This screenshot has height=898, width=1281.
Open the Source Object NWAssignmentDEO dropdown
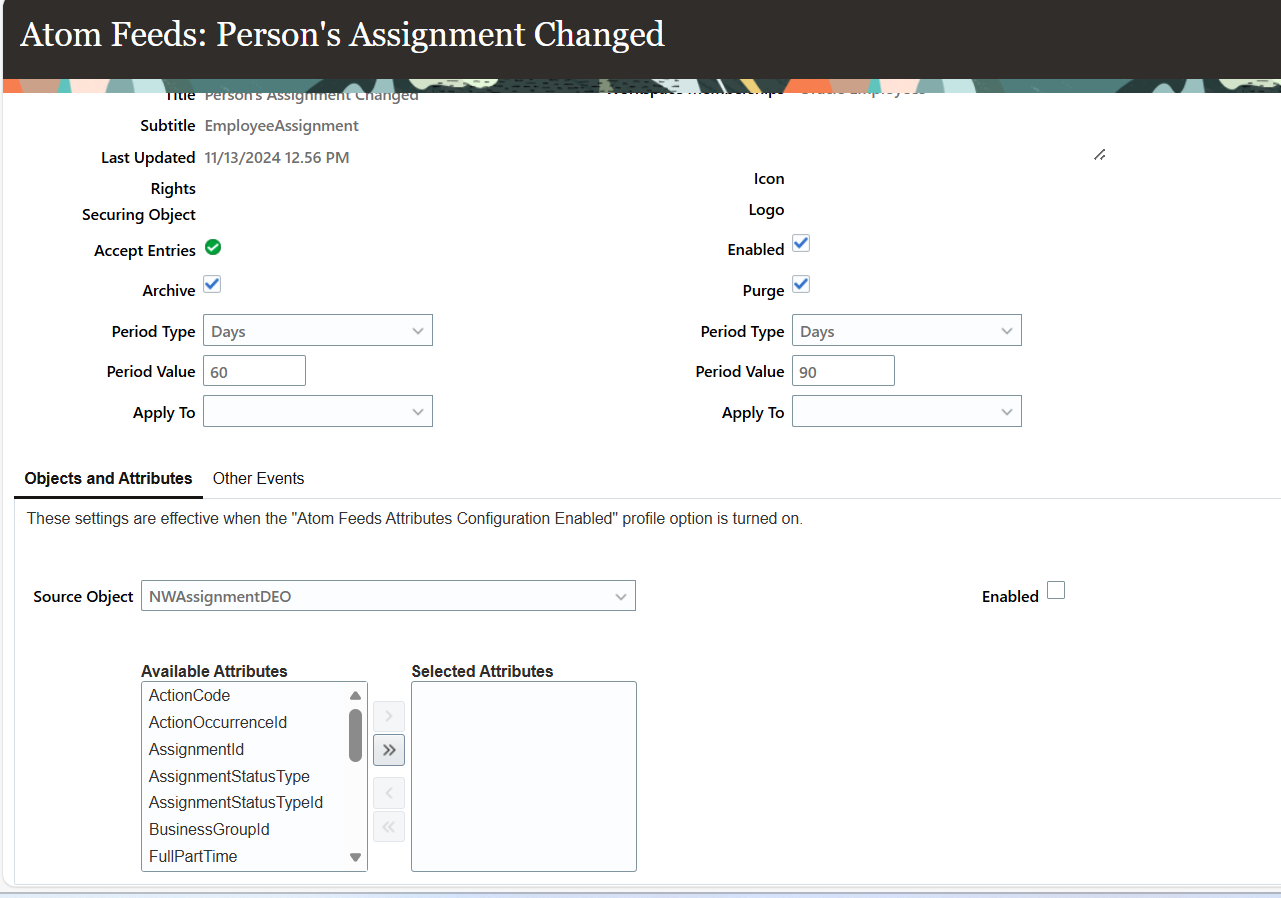pos(388,596)
